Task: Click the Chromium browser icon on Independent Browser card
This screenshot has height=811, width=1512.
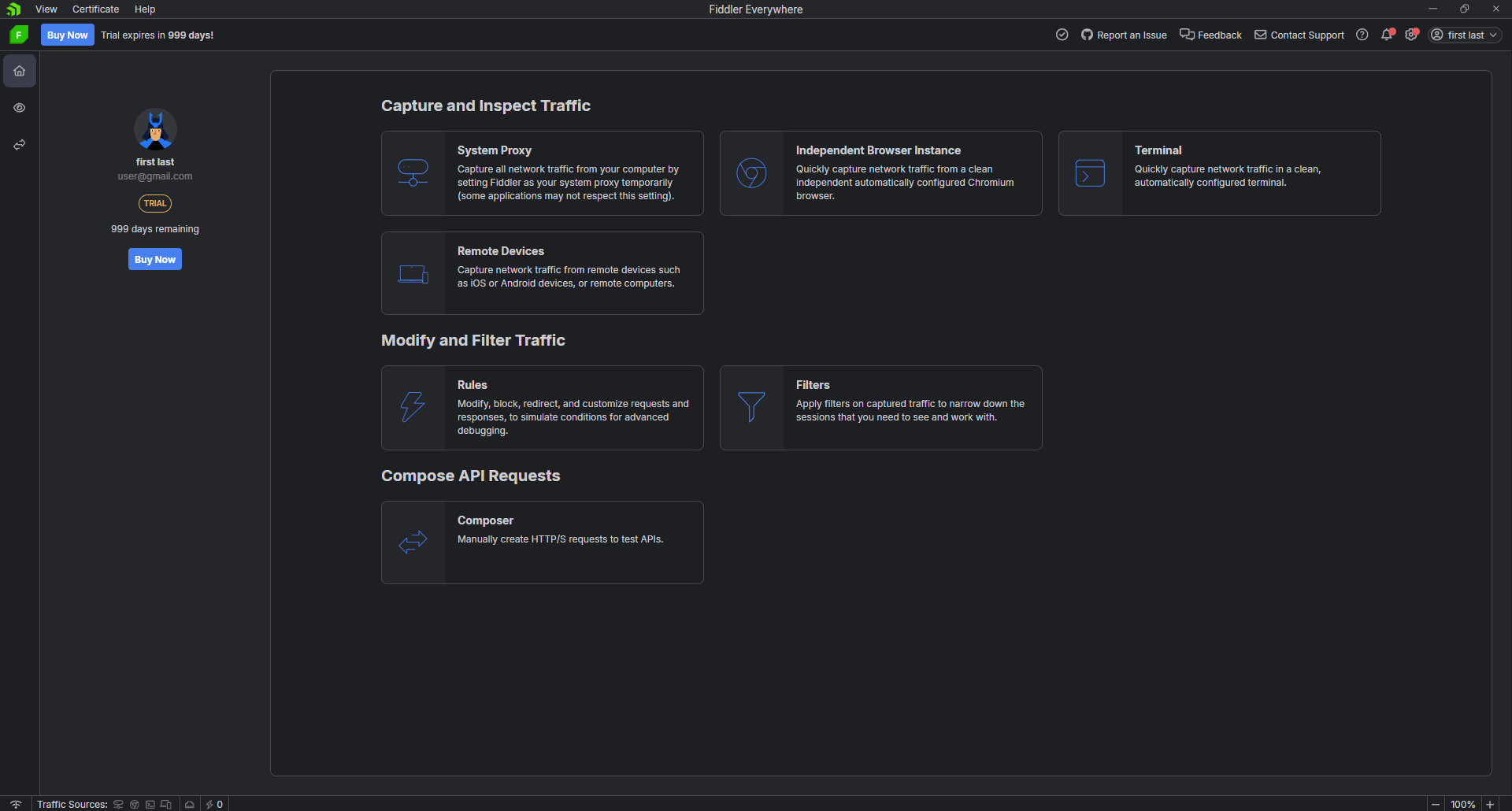Action: [752, 173]
